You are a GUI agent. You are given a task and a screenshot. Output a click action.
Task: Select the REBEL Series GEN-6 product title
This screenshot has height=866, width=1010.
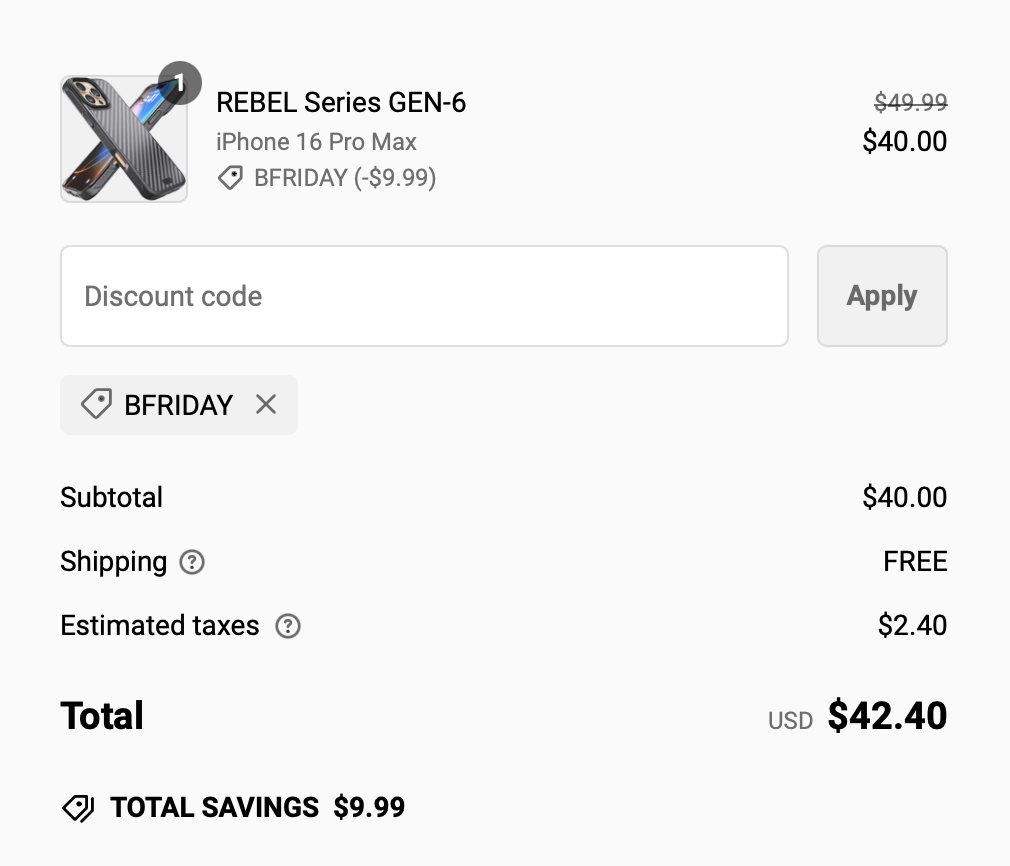(341, 102)
